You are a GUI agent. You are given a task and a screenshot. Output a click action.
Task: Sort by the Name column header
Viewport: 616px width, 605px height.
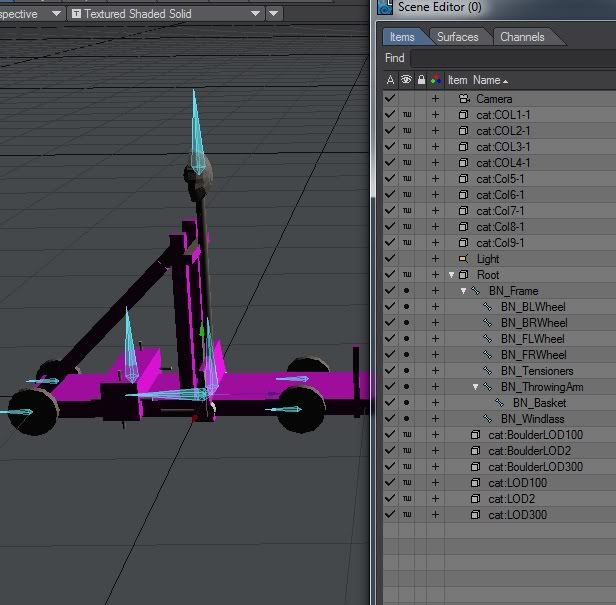pos(490,80)
